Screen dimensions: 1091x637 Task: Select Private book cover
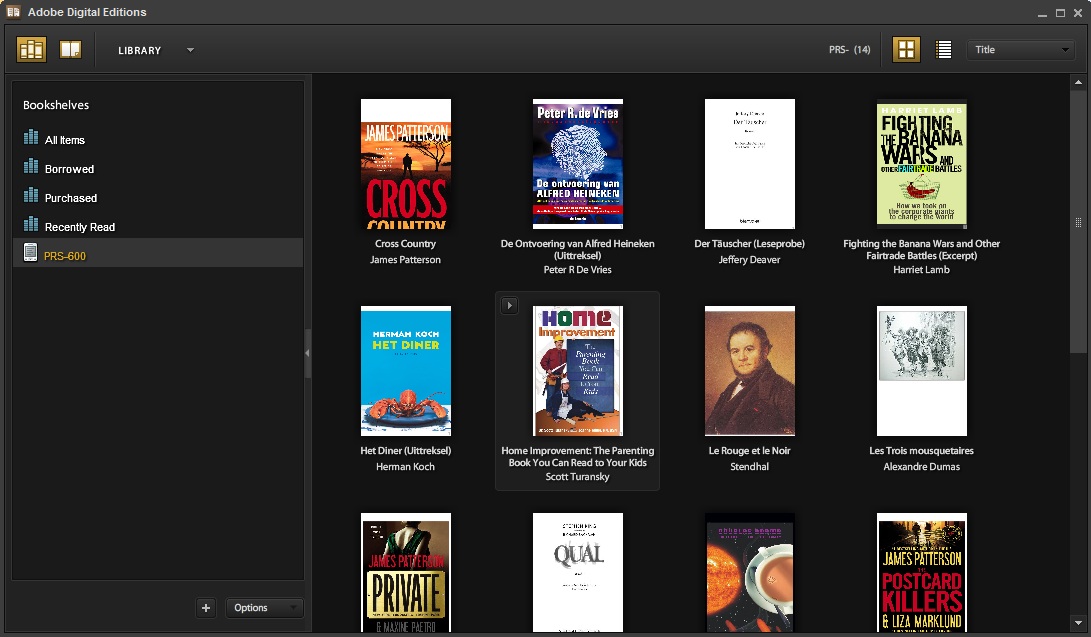pyautogui.click(x=406, y=572)
